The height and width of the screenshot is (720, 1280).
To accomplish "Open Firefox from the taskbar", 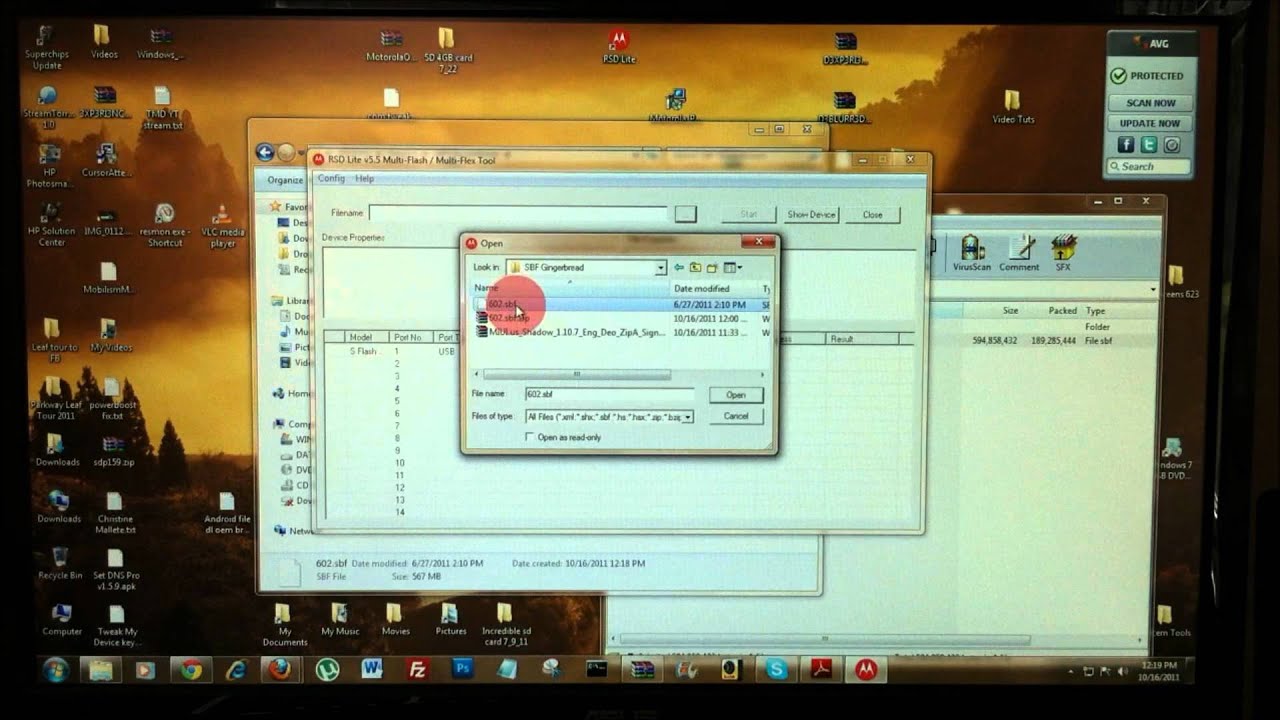I will [280, 668].
